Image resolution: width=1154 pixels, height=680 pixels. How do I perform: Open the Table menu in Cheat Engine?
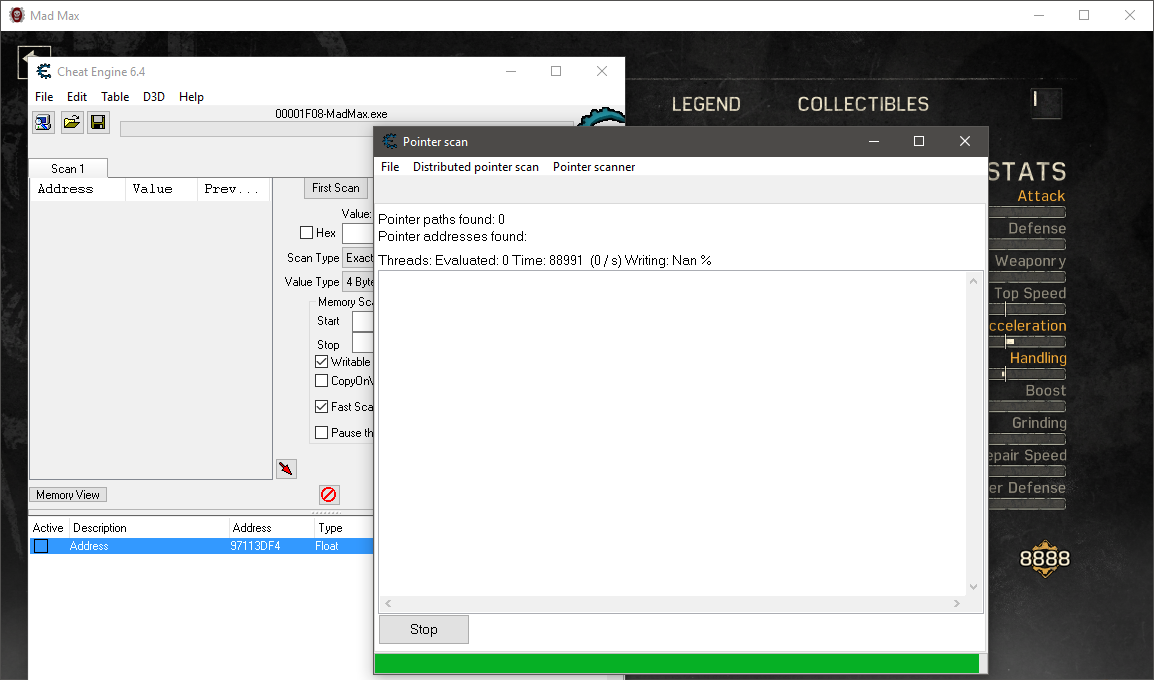click(x=115, y=97)
